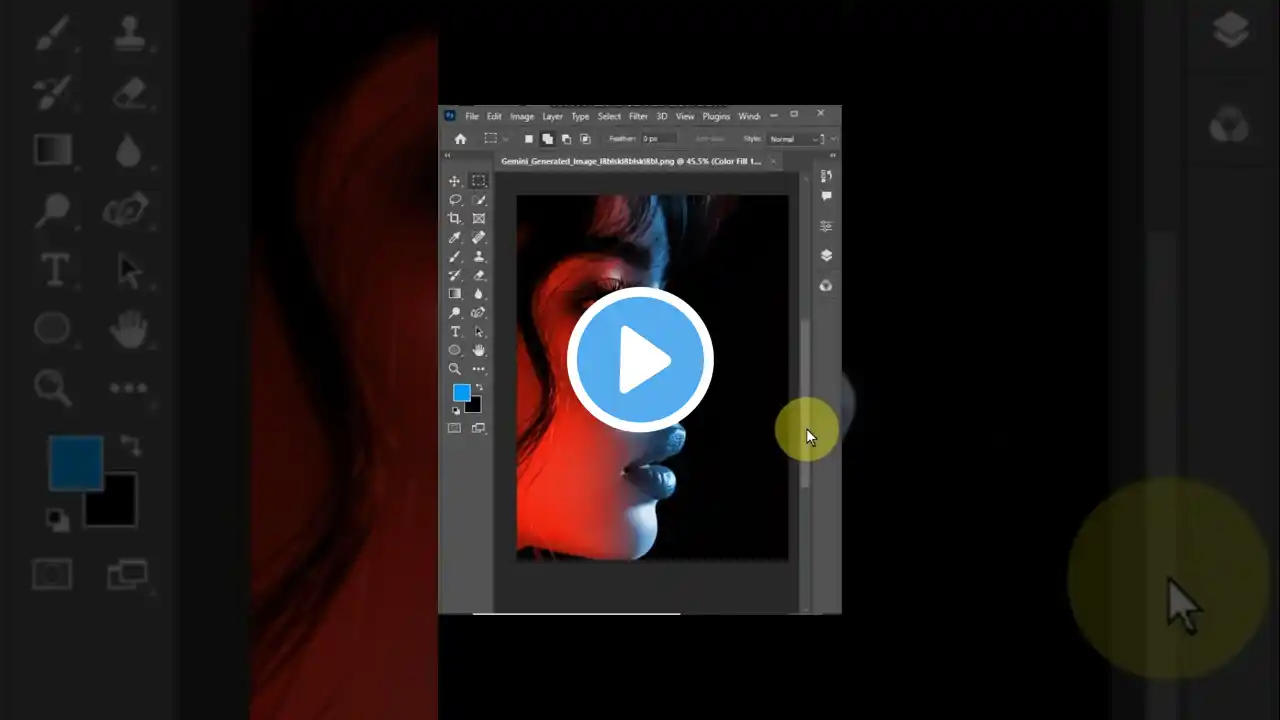Image resolution: width=1280 pixels, height=720 pixels.
Task: Open the Window menu
Action: (x=749, y=117)
